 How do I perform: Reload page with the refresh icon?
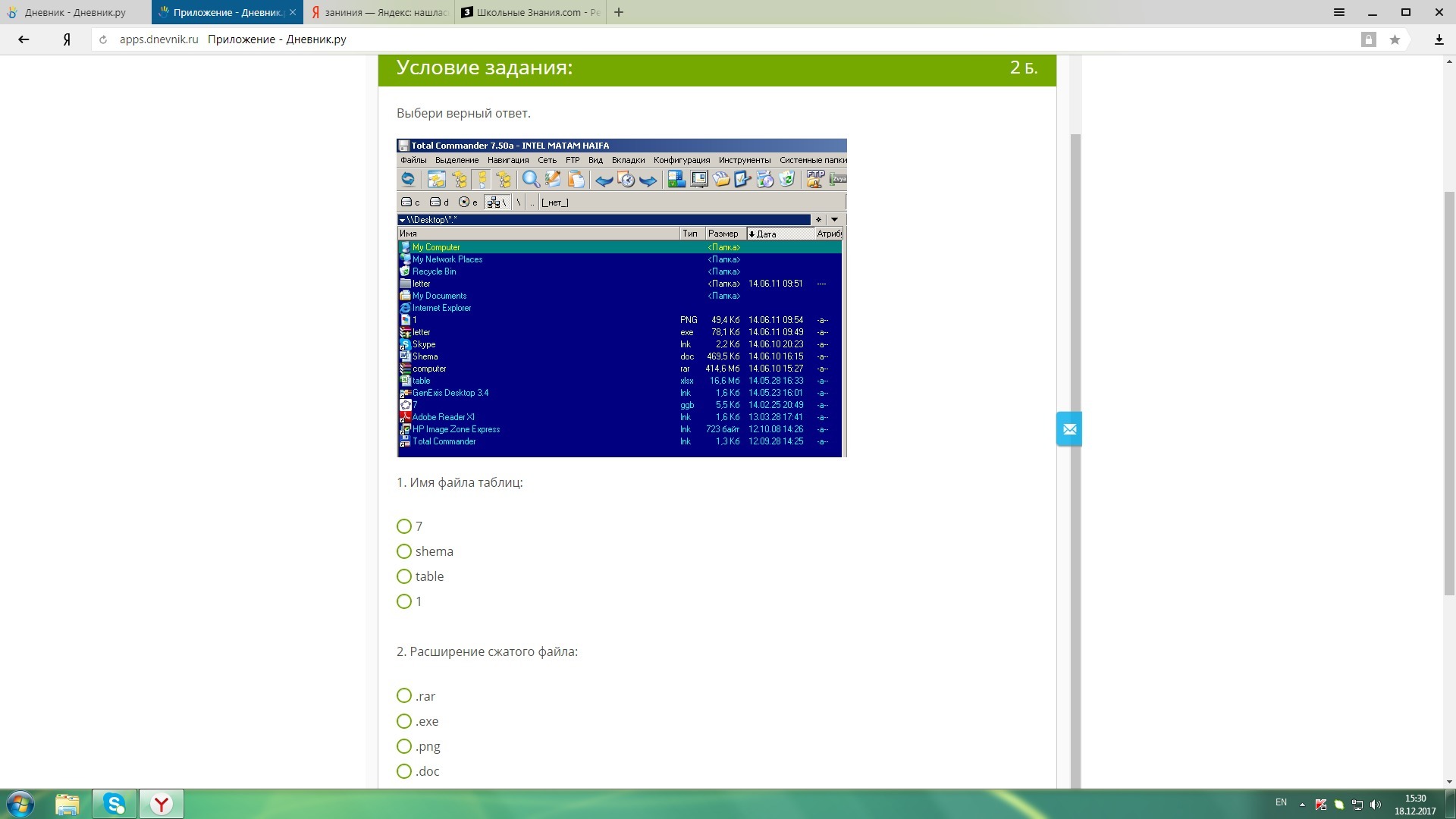point(103,39)
